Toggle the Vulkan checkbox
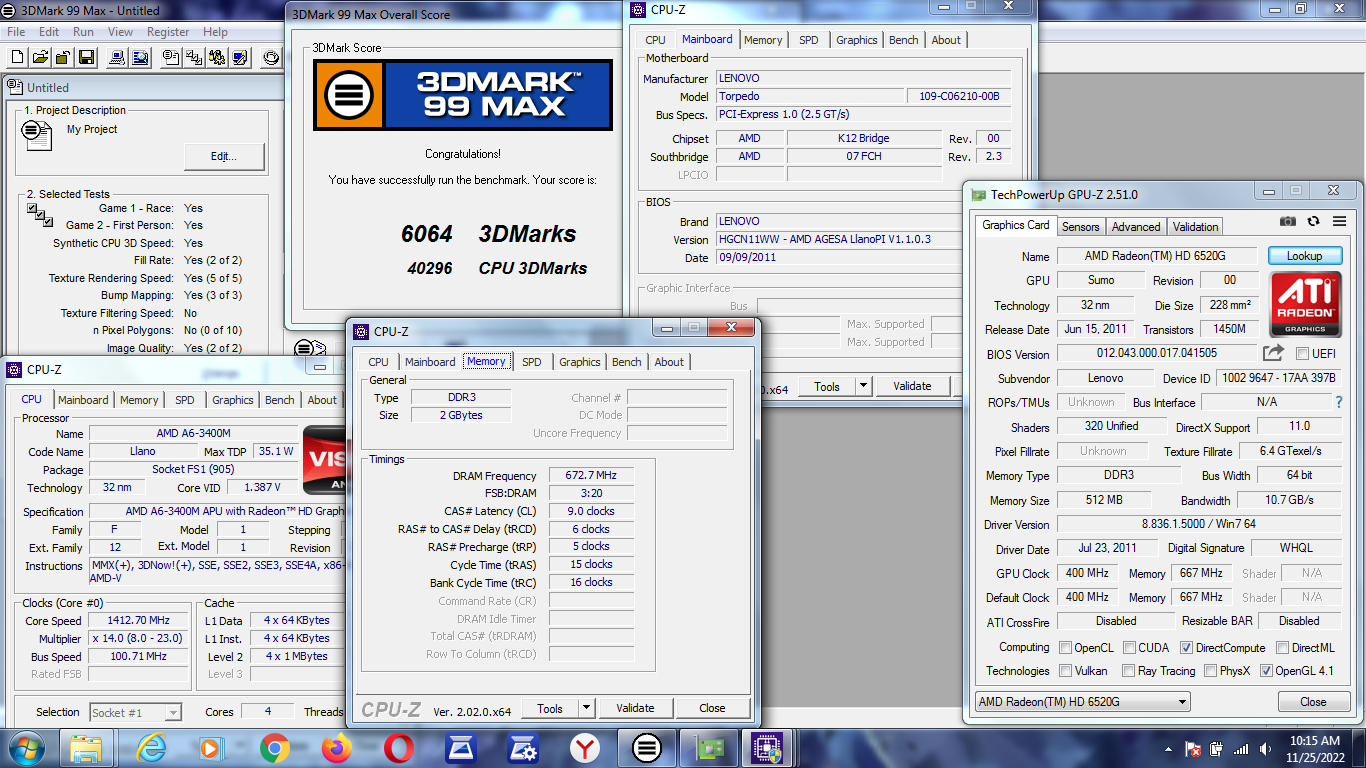The image size is (1366, 768). pos(1065,671)
